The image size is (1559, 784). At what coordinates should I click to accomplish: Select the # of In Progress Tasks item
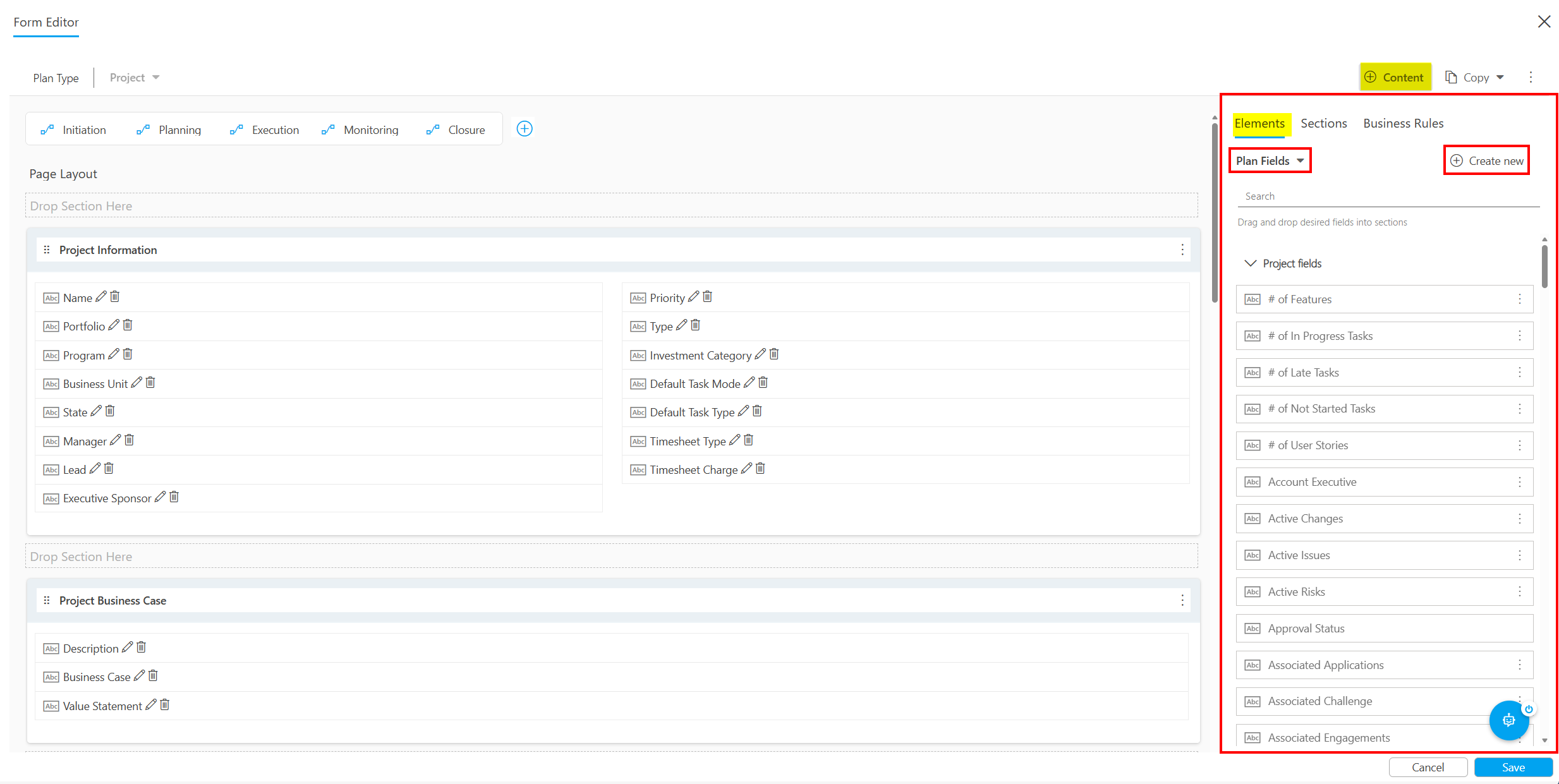tap(1384, 335)
